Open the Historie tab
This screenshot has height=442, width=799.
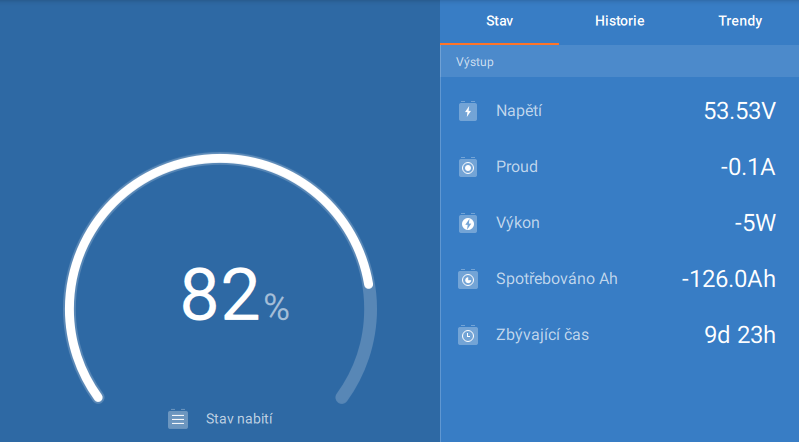click(619, 21)
